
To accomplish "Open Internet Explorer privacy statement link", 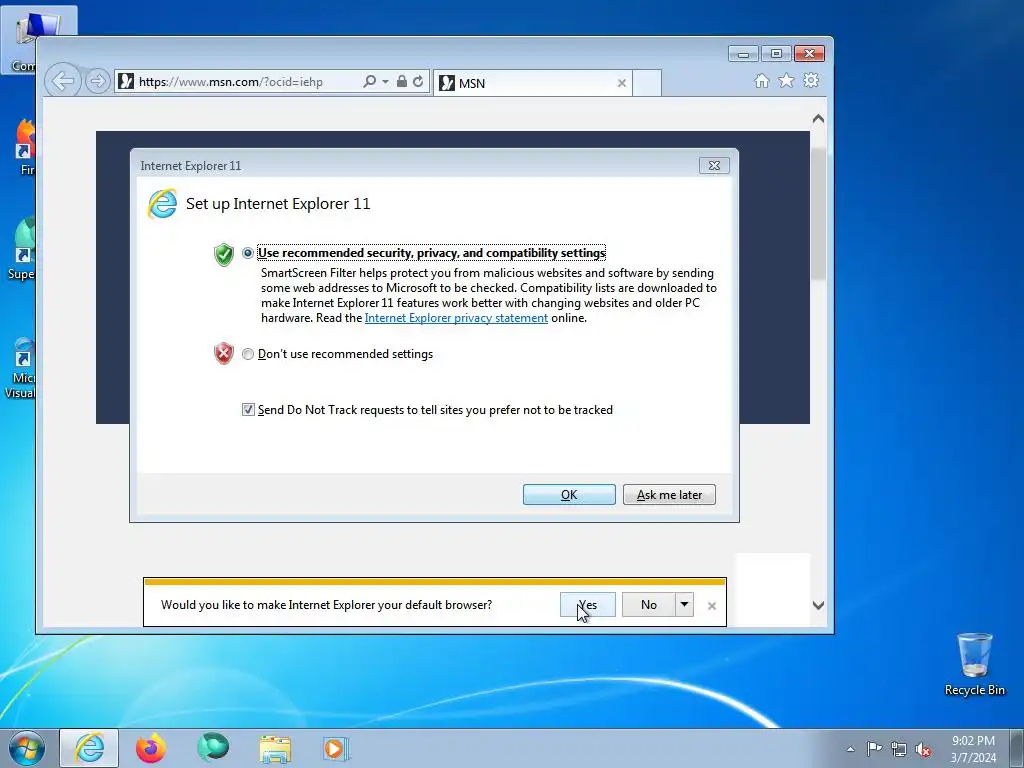I will click(x=456, y=318).
